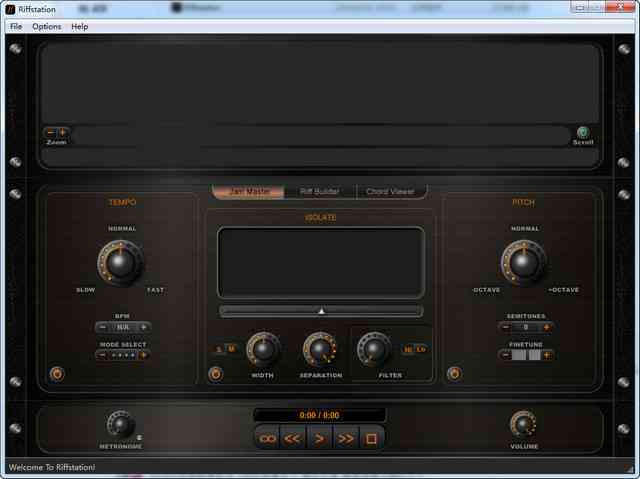Click the Volume knob
This screenshot has width=640, height=479.
click(x=522, y=424)
